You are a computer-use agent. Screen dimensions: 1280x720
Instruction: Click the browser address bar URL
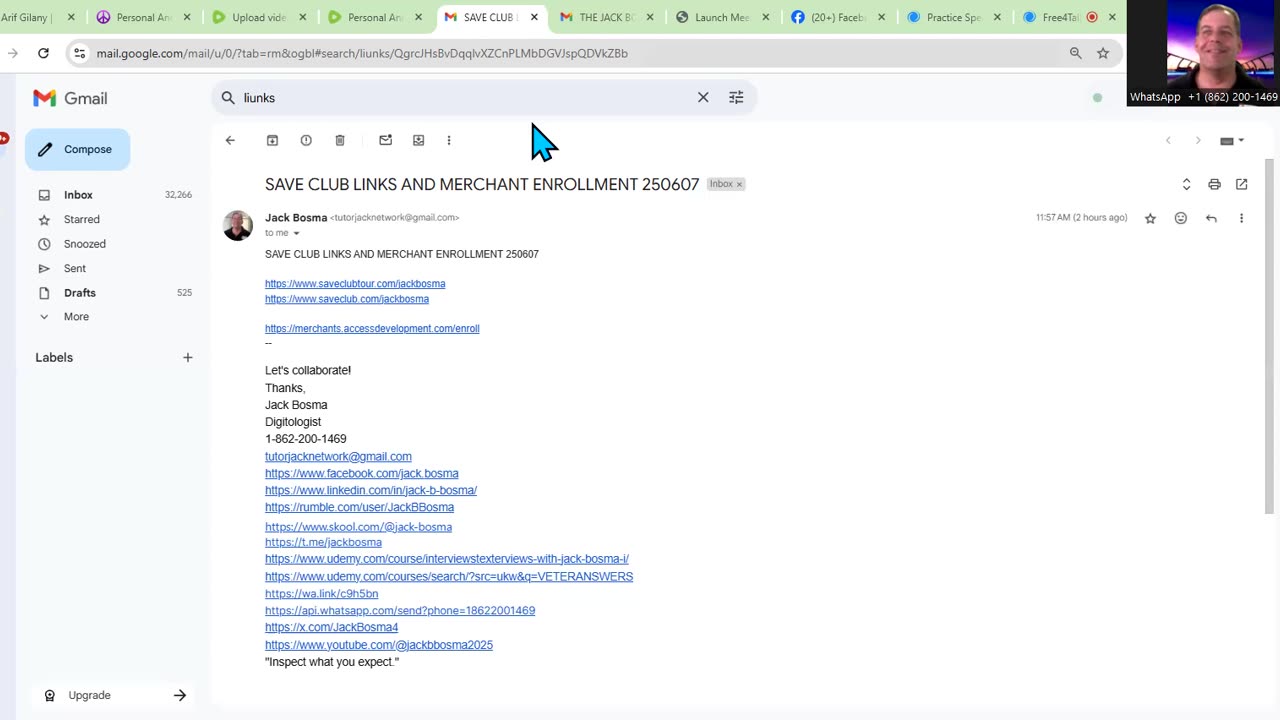click(362, 53)
